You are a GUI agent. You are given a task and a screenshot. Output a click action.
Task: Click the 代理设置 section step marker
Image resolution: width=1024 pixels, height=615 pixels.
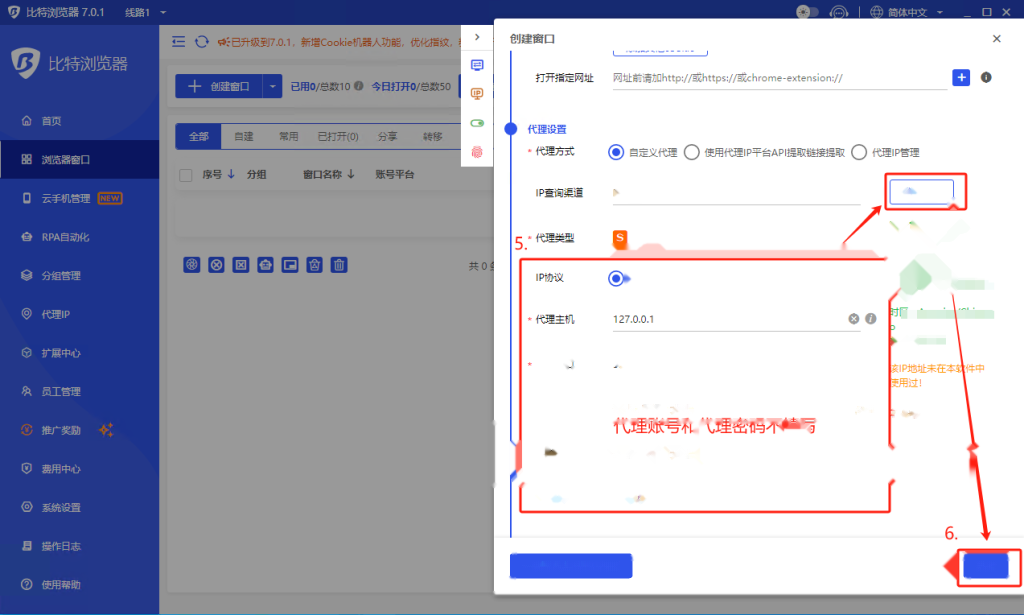pos(511,129)
